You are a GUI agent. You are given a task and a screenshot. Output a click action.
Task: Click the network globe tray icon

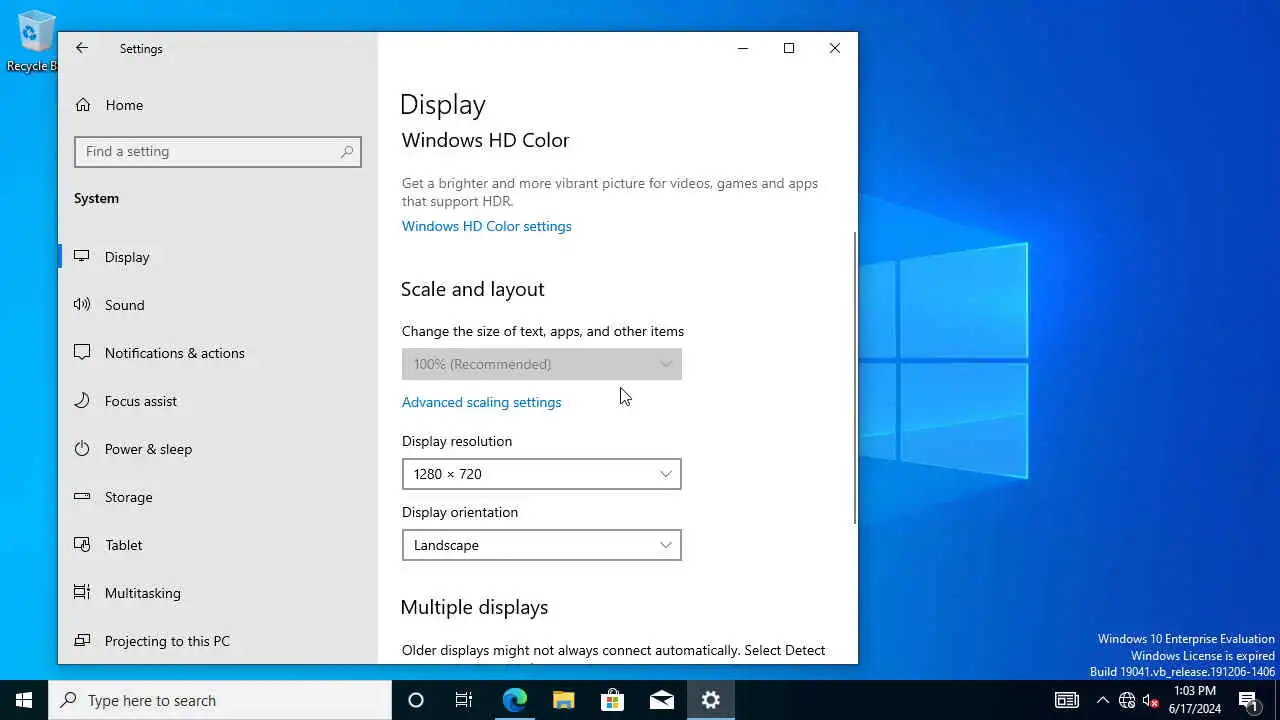[x=1127, y=700]
